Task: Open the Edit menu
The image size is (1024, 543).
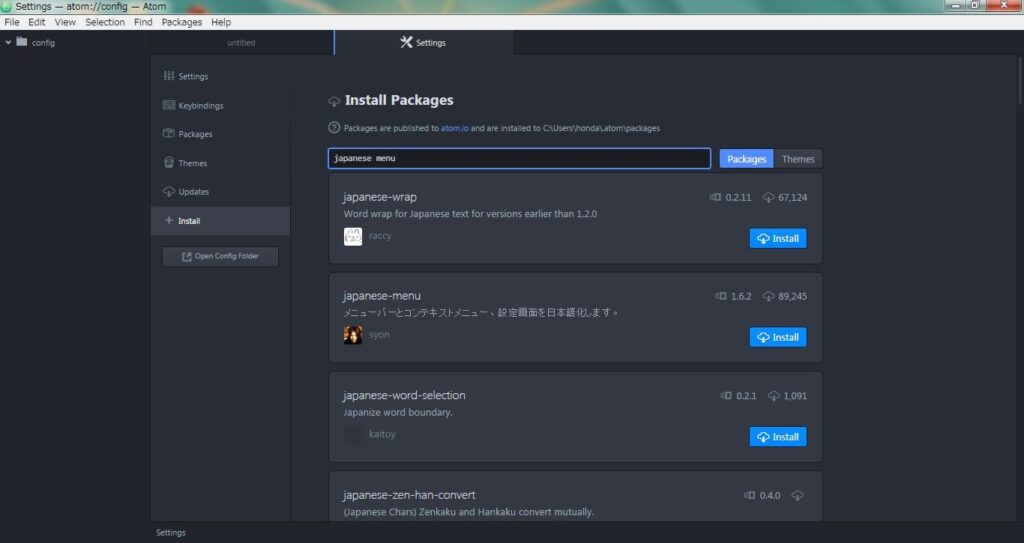Action: point(37,22)
